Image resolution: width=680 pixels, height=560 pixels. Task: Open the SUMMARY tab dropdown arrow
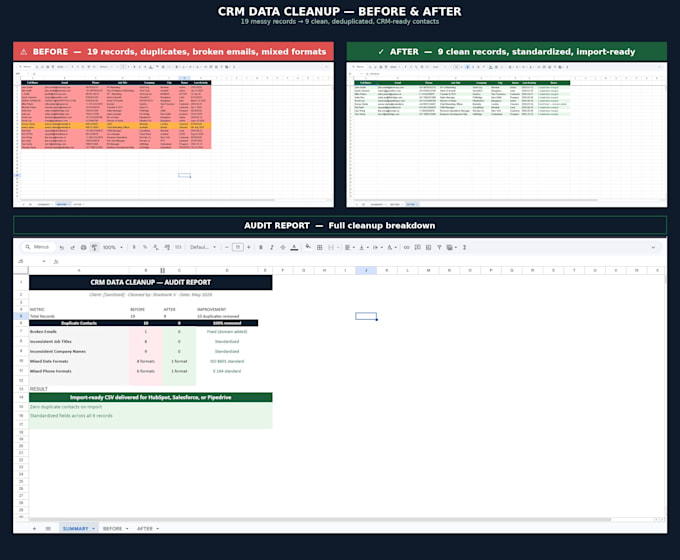coord(94,528)
